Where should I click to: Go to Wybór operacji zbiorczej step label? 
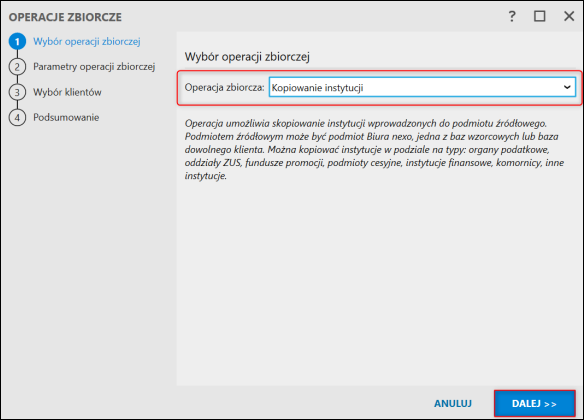click(87, 41)
